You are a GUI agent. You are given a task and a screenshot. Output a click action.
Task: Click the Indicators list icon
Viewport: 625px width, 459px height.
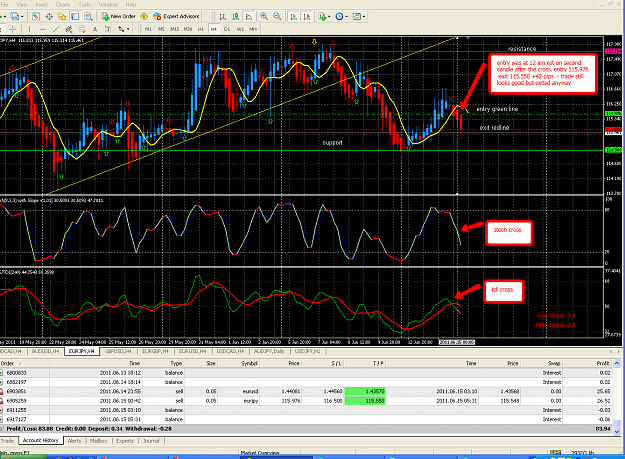pos(322,16)
